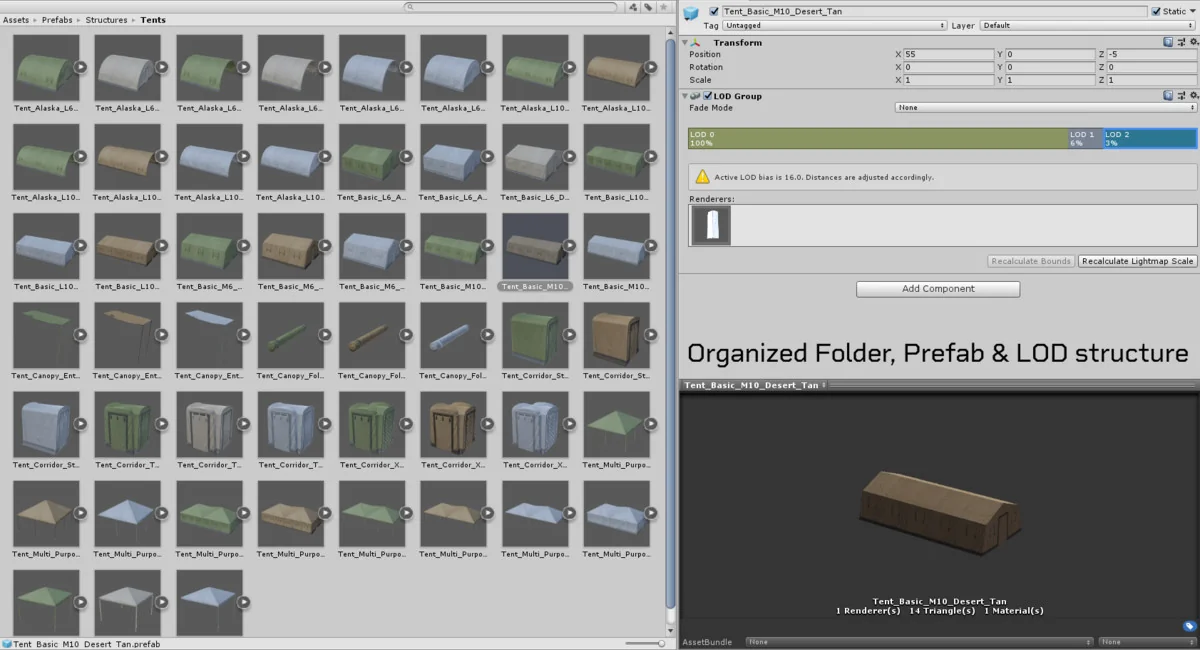Click the blue prefab cube icon in Inspector
1200x650 pixels.
(691, 13)
